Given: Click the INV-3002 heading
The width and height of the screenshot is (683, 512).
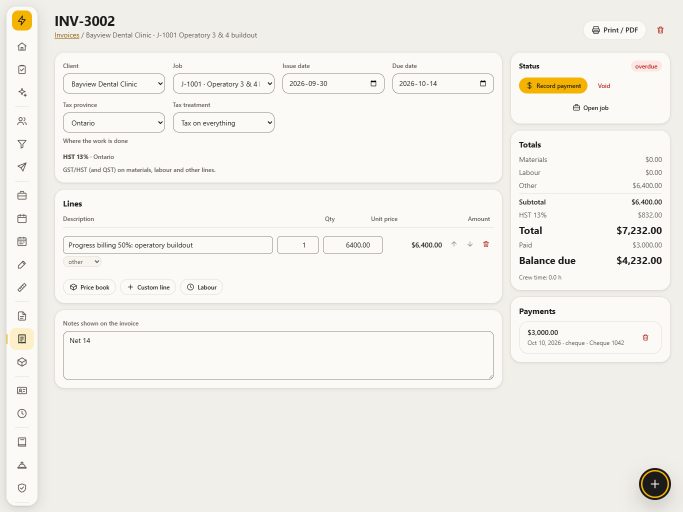Looking at the screenshot, I should (x=85, y=21).
